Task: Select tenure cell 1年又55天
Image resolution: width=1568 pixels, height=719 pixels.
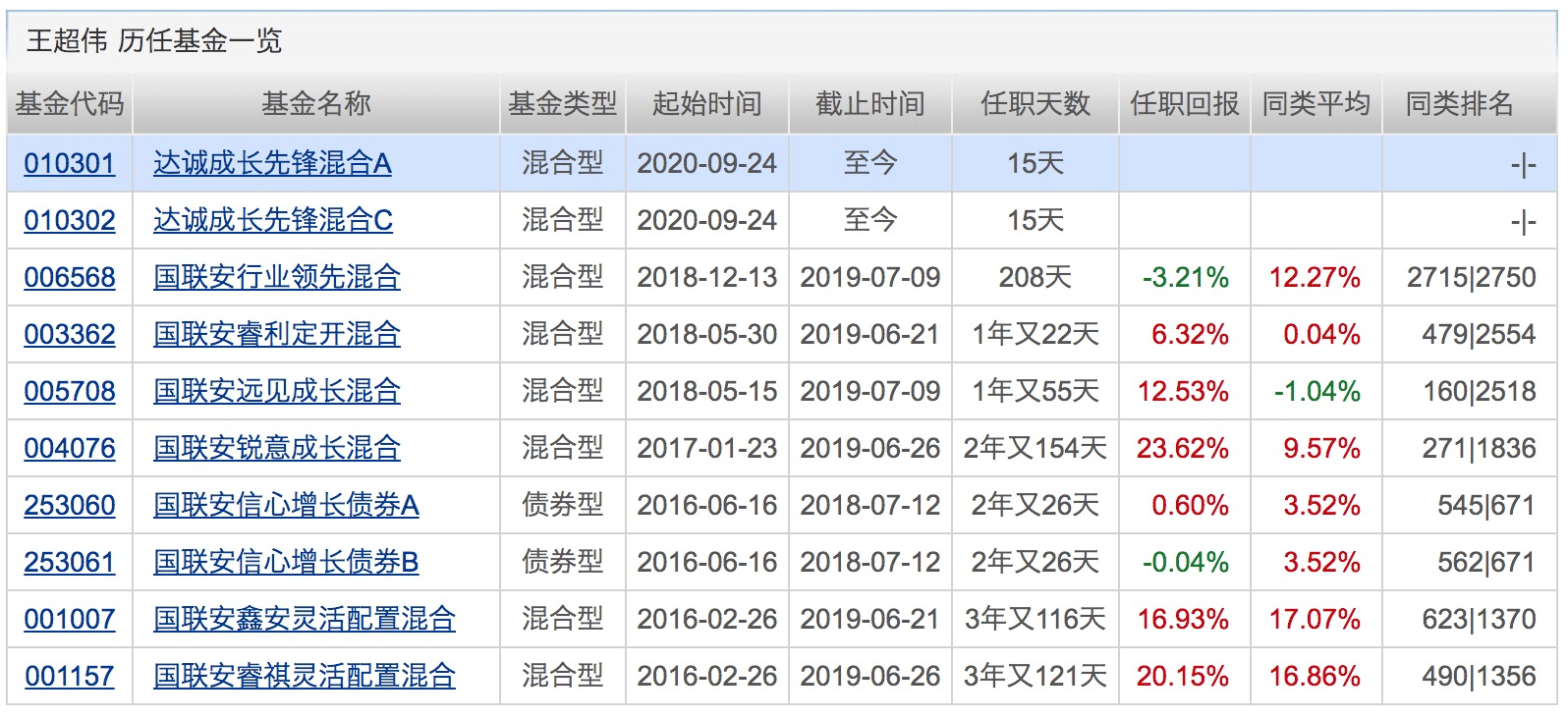Action: coord(1036,391)
